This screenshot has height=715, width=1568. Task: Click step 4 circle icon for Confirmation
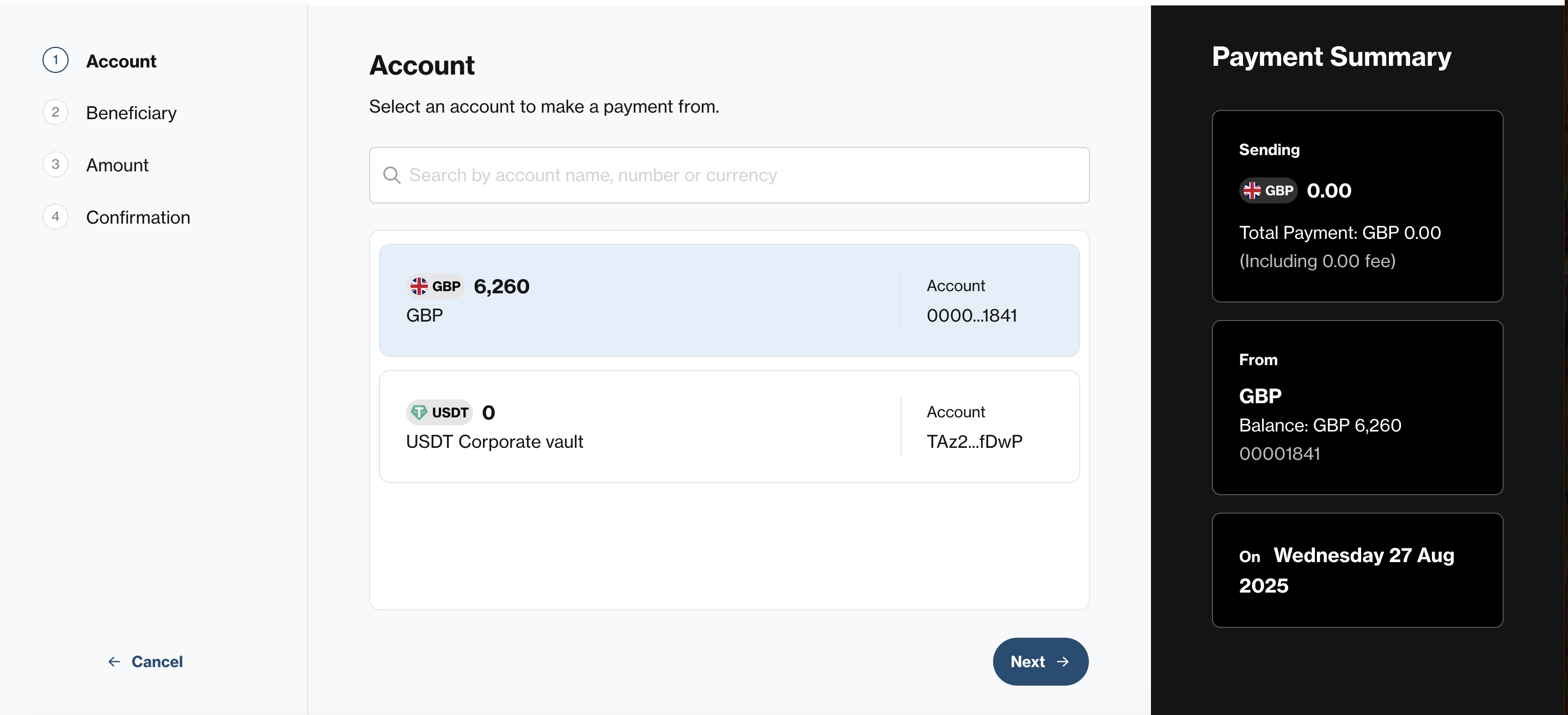(x=56, y=217)
